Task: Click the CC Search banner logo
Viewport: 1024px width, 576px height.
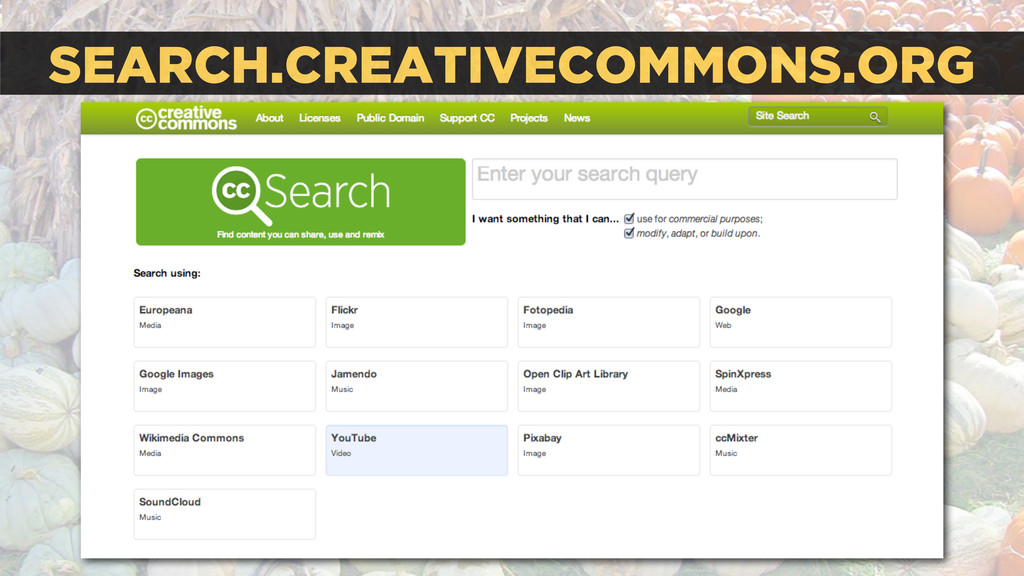Action: (x=300, y=202)
